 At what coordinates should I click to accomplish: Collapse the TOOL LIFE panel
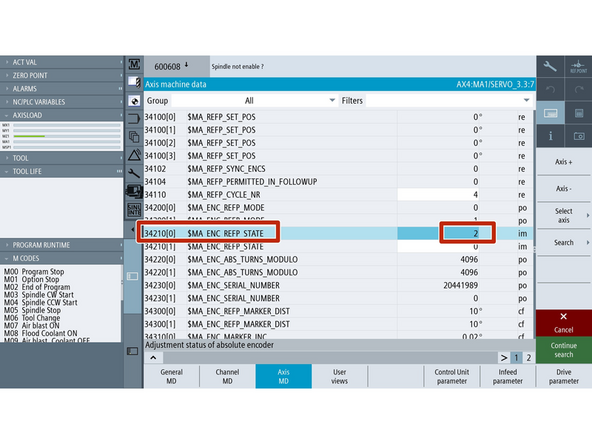click(x=61, y=171)
